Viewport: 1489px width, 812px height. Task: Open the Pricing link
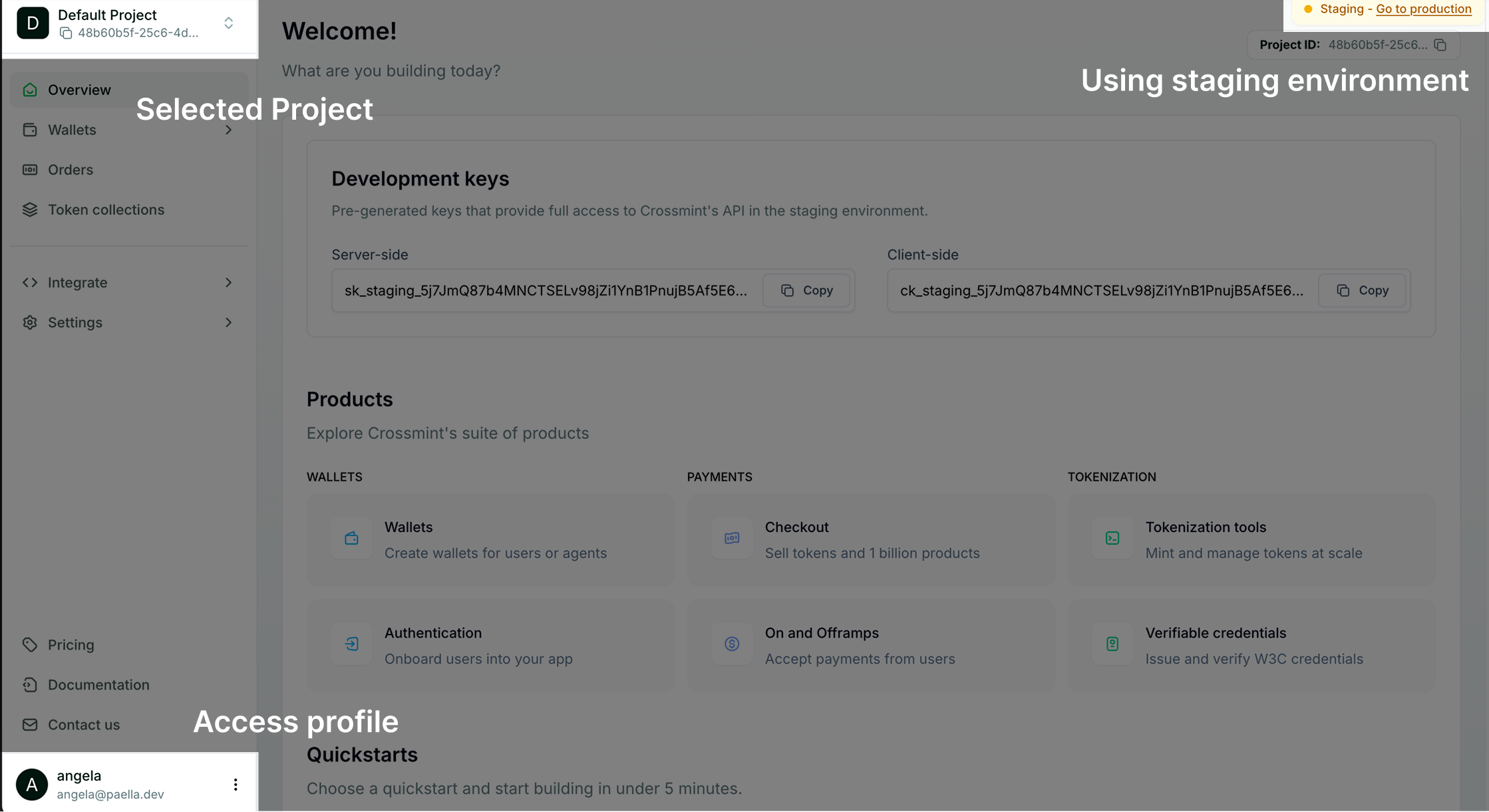130,645
